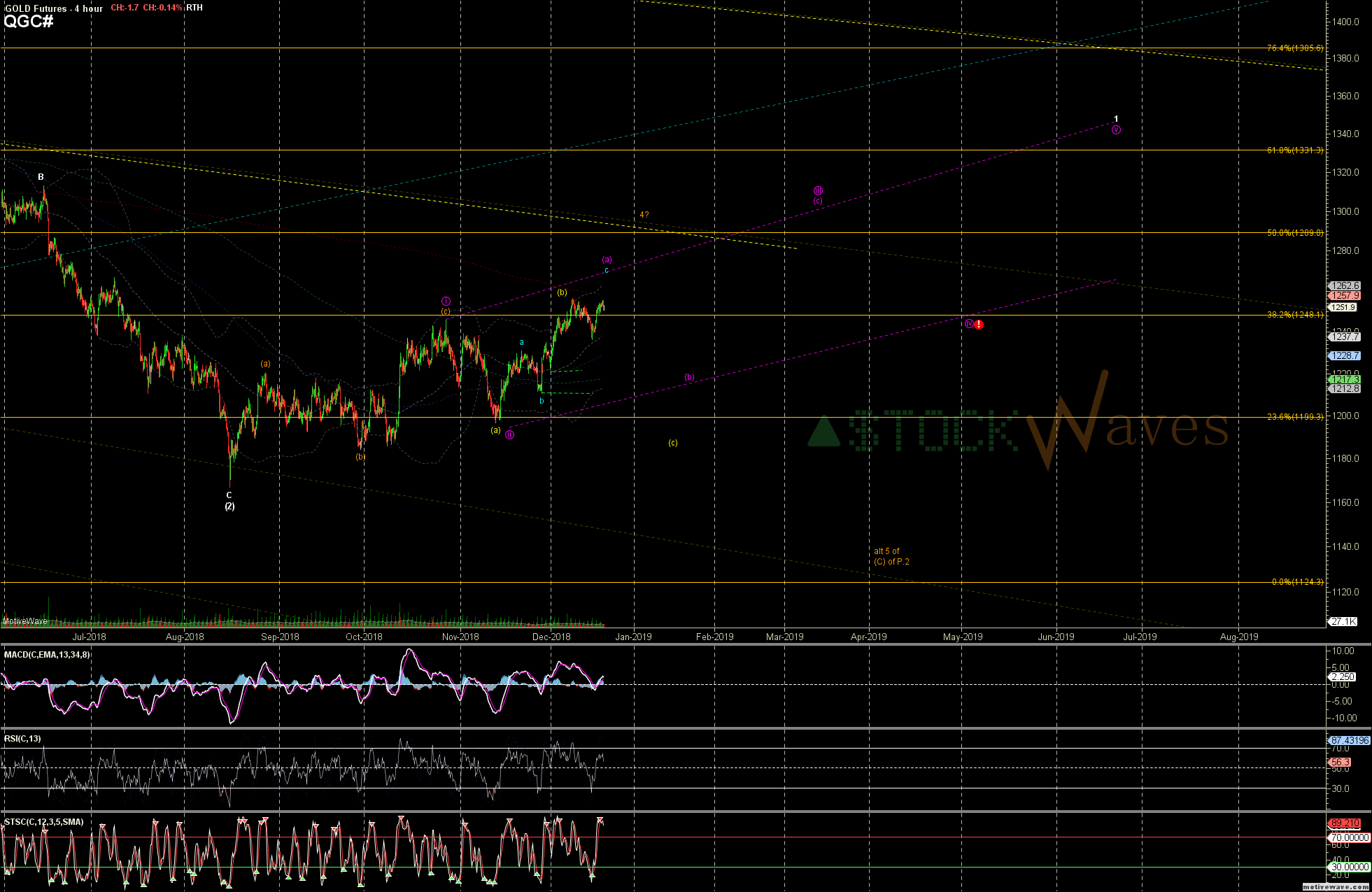Click the 27.1K volume tag
The width and height of the screenshot is (1372, 892).
[x=1343, y=621]
